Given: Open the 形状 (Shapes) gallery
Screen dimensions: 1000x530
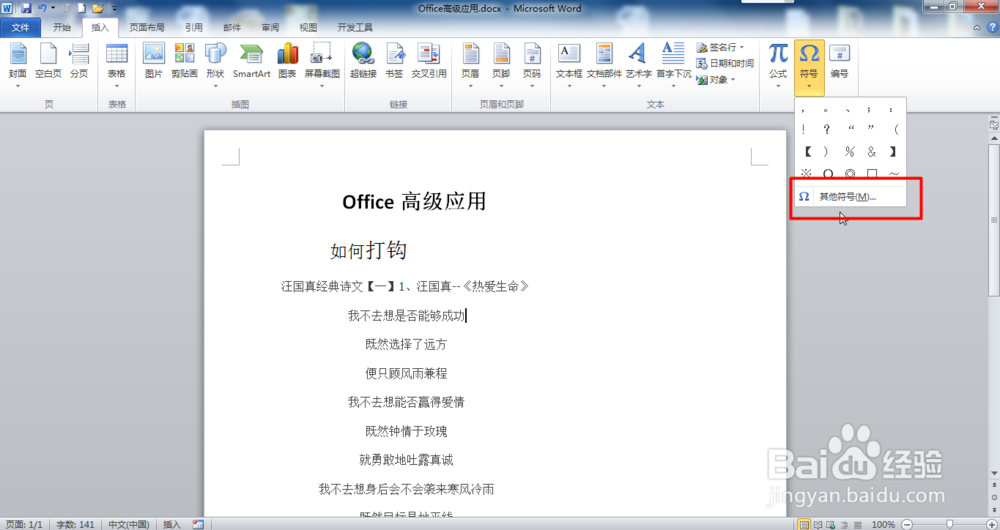Looking at the screenshot, I should (216, 66).
